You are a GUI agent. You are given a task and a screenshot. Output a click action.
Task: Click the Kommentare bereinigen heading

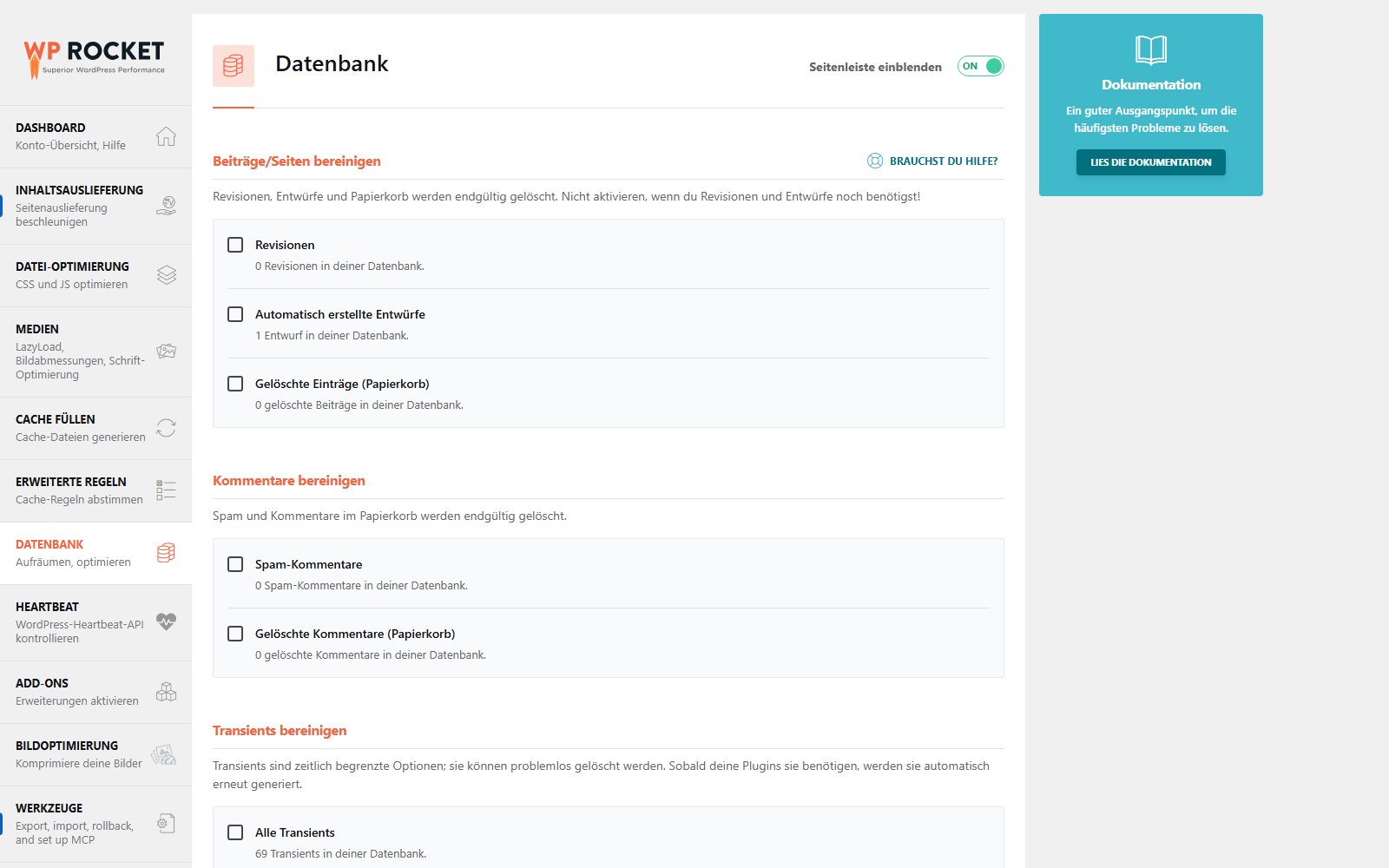click(x=289, y=481)
